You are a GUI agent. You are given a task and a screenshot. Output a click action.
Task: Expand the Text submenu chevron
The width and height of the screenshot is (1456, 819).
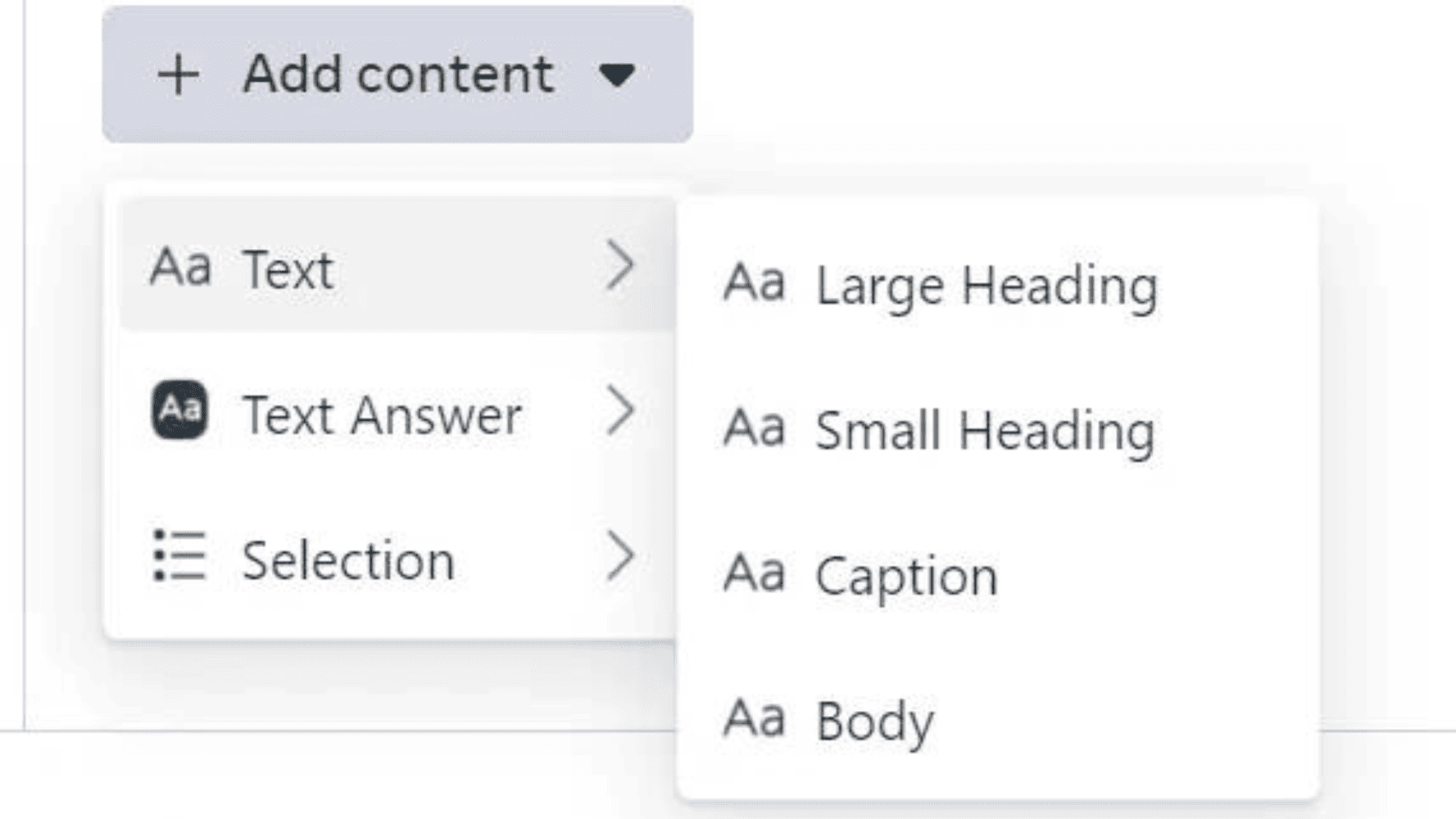620,265
